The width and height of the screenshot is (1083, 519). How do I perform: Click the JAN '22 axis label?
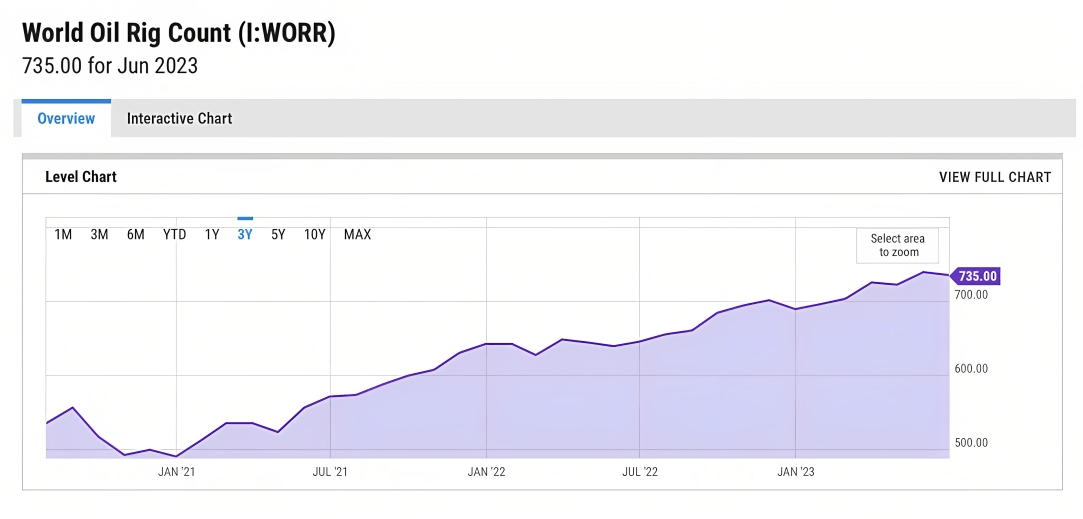[x=486, y=472]
